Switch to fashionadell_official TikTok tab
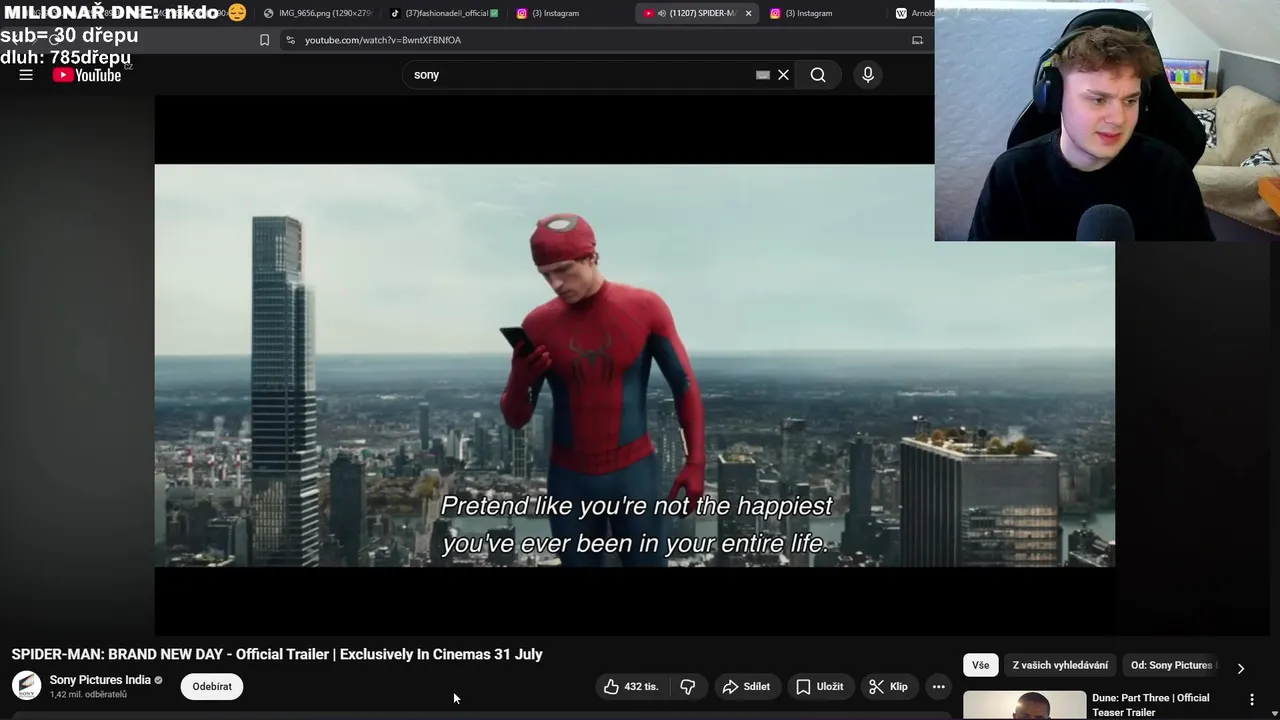This screenshot has height=720, width=1280. (444, 13)
